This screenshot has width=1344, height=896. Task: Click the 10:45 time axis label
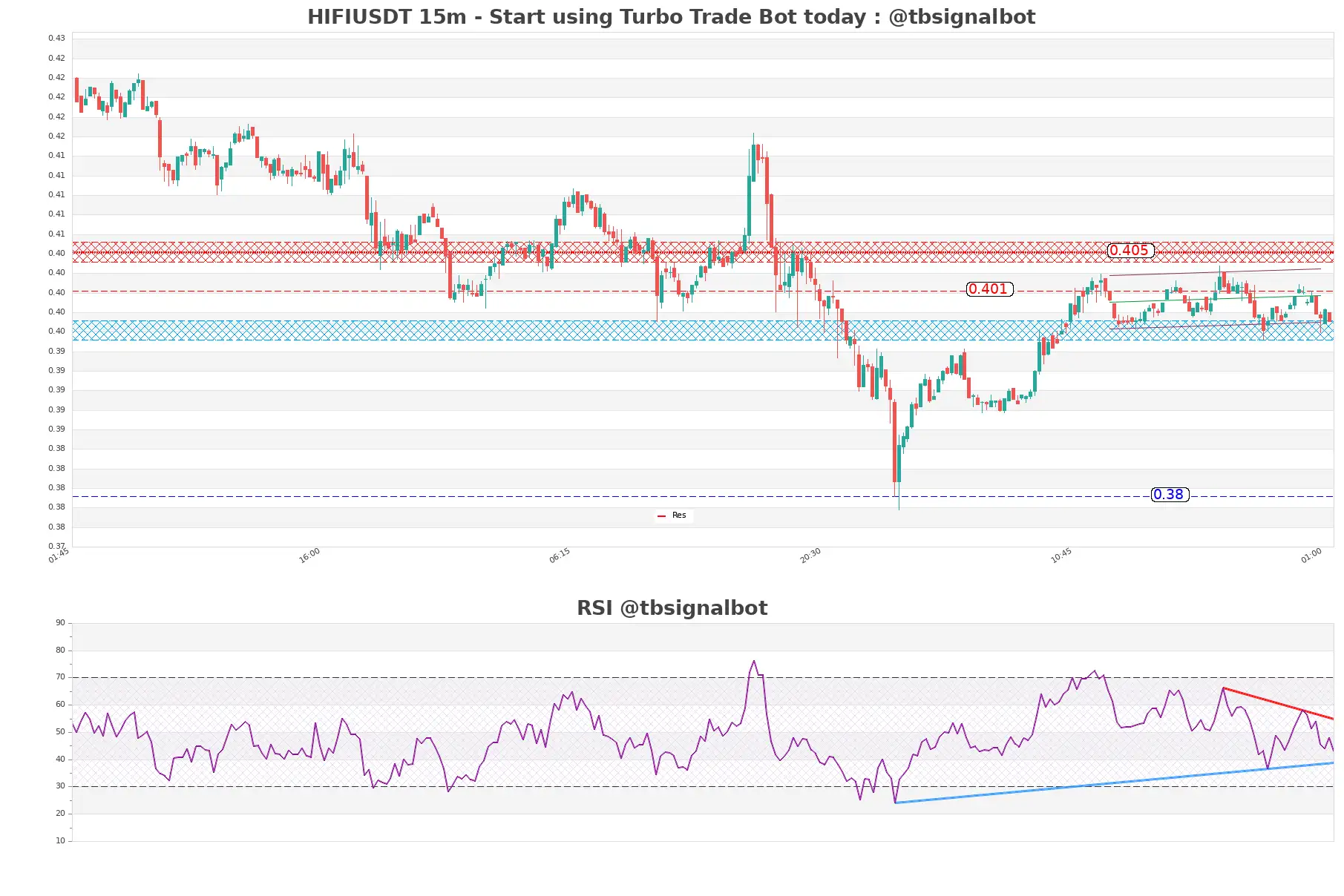click(1061, 556)
